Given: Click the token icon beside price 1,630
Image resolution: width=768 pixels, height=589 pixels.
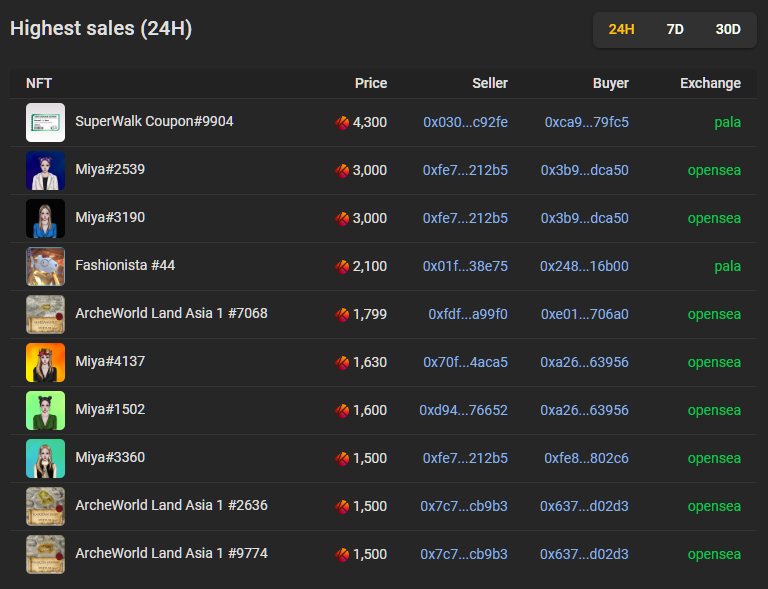Looking at the screenshot, I should pos(342,362).
